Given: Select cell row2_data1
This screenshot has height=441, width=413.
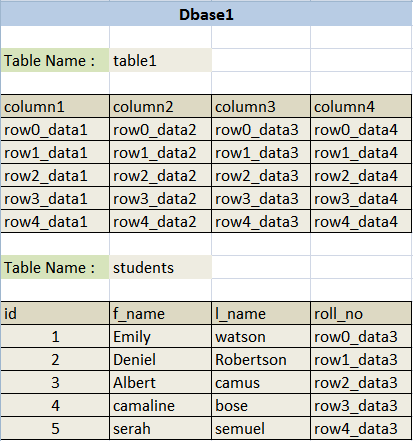Looking at the screenshot, I should [x=55, y=175].
